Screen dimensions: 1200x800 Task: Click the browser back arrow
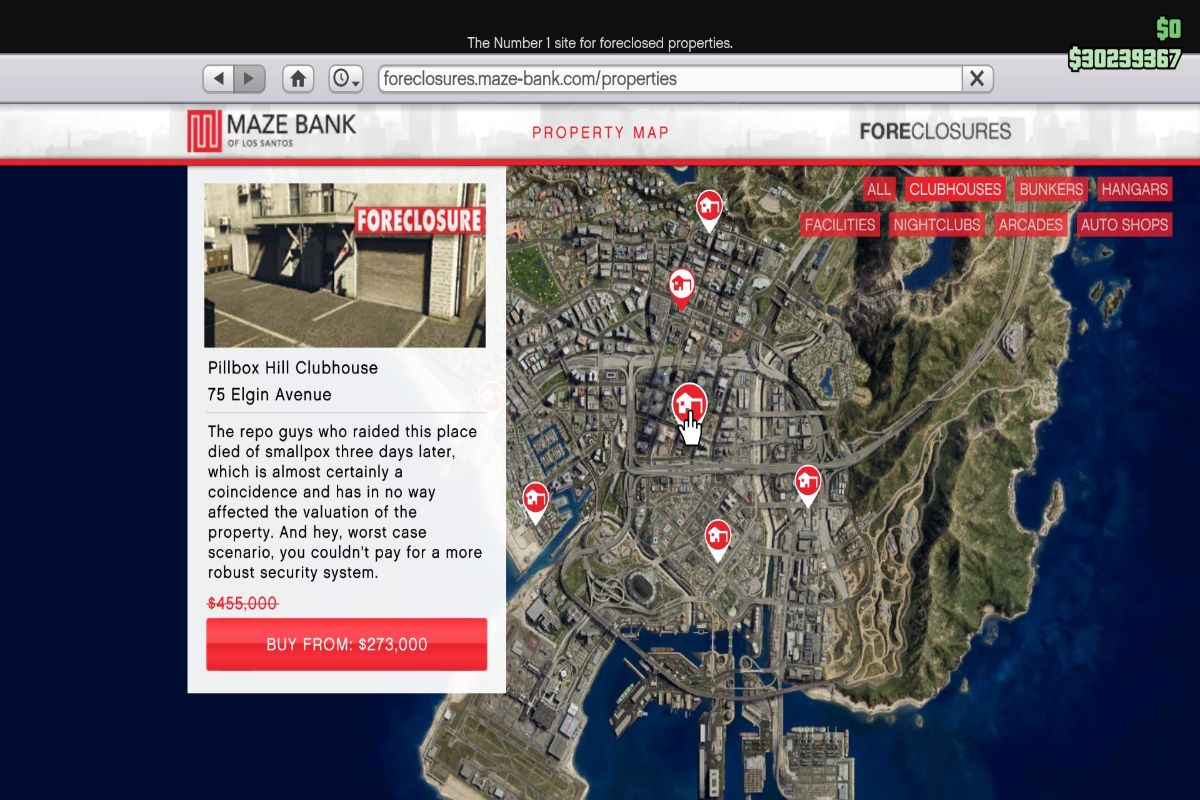click(x=221, y=77)
